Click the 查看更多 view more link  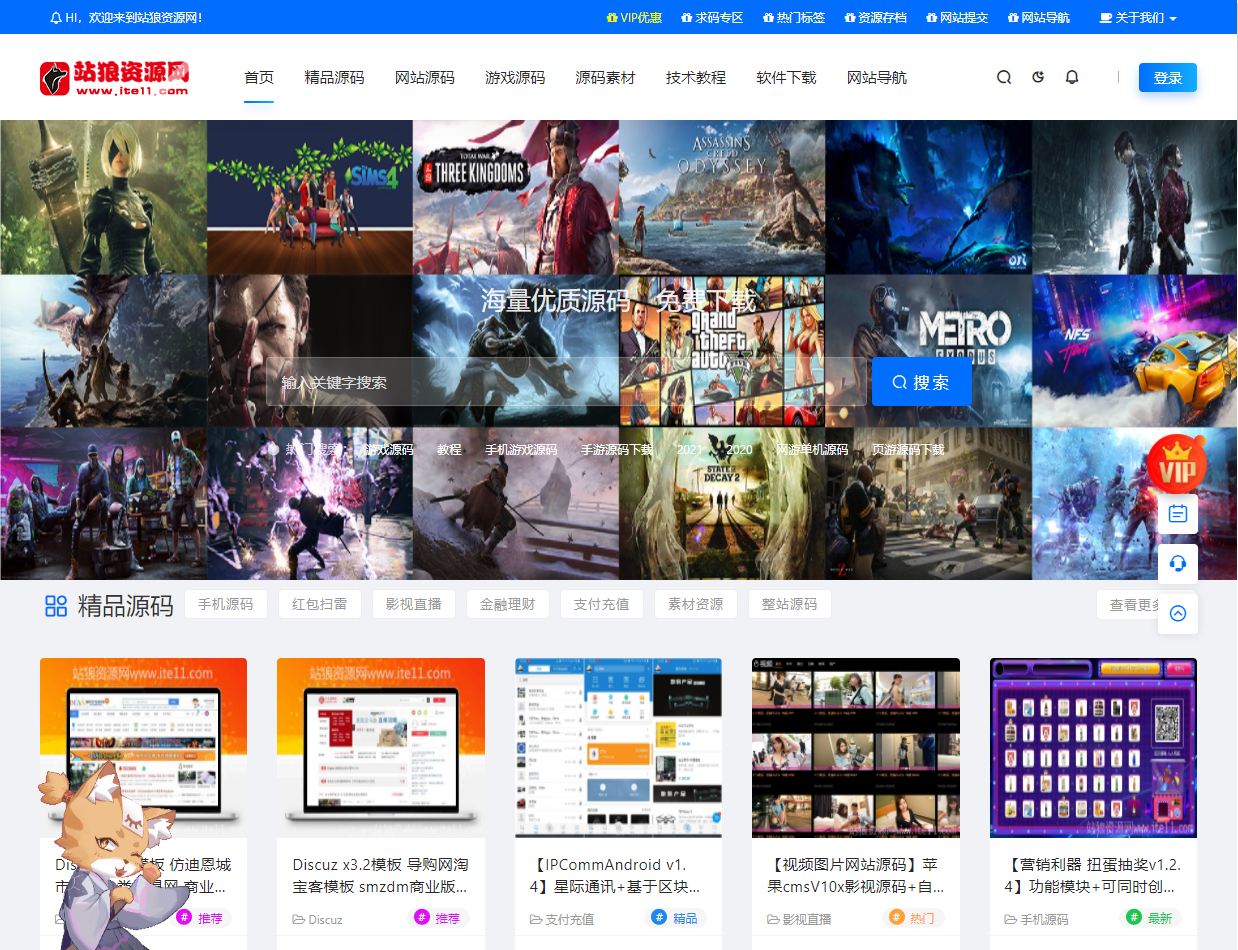[1130, 605]
